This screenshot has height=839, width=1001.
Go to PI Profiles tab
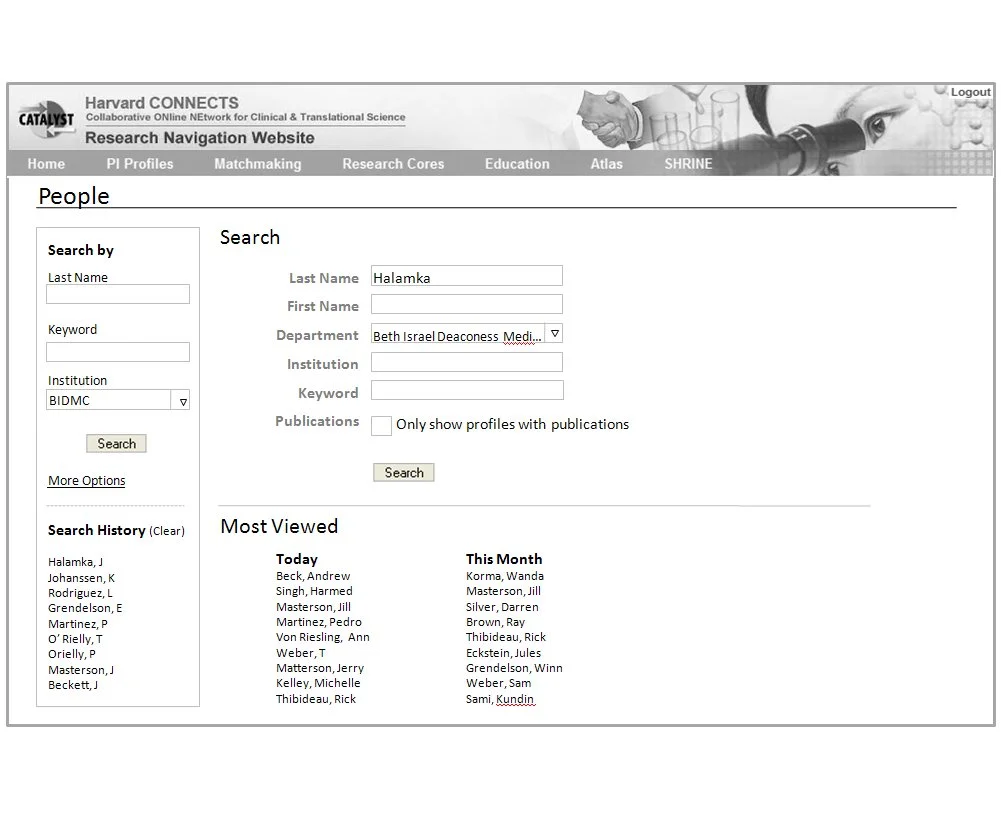pyautogui.click(x=140, y=164)
